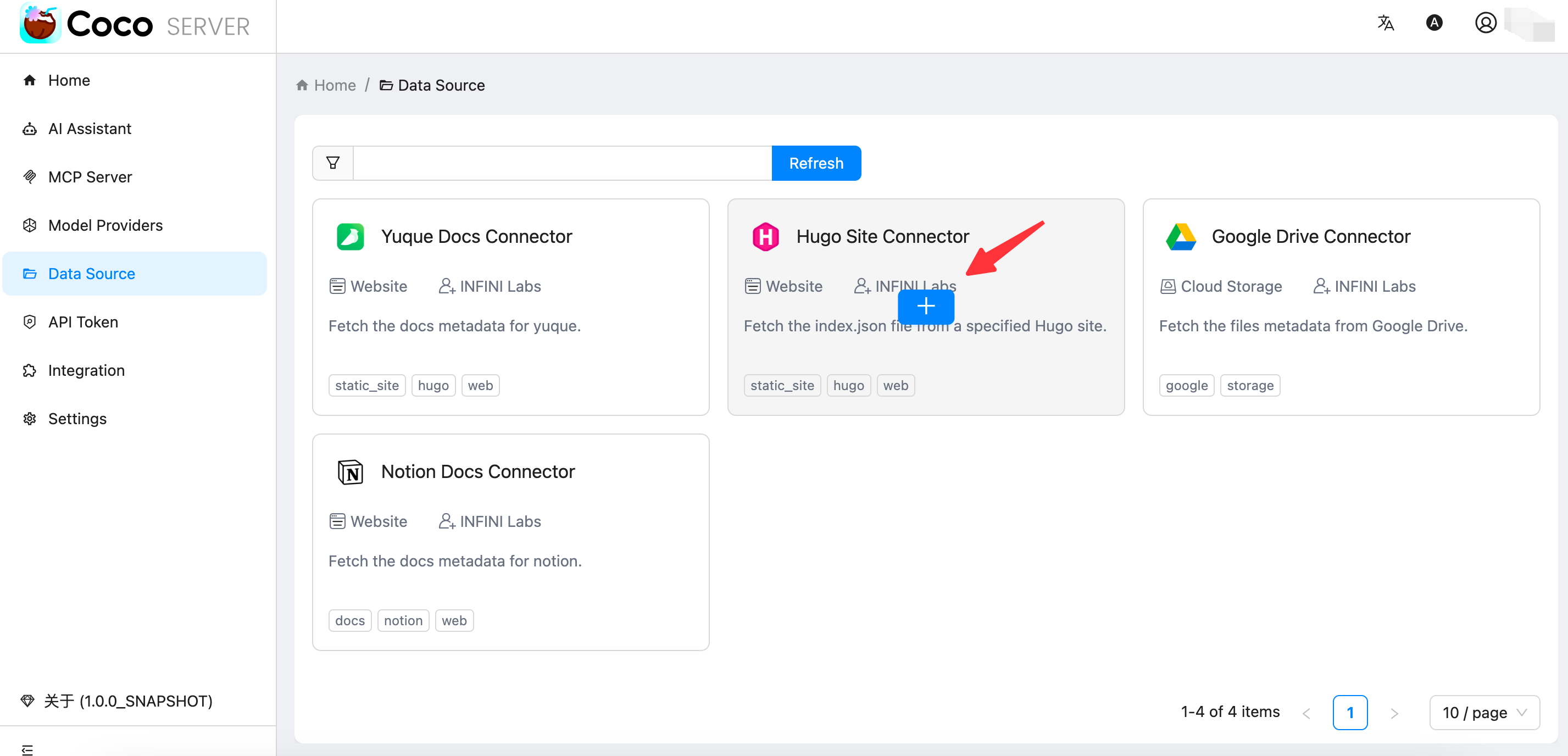Click the Coco Server coconut logo
The image size is (1568, 756).
40,23
